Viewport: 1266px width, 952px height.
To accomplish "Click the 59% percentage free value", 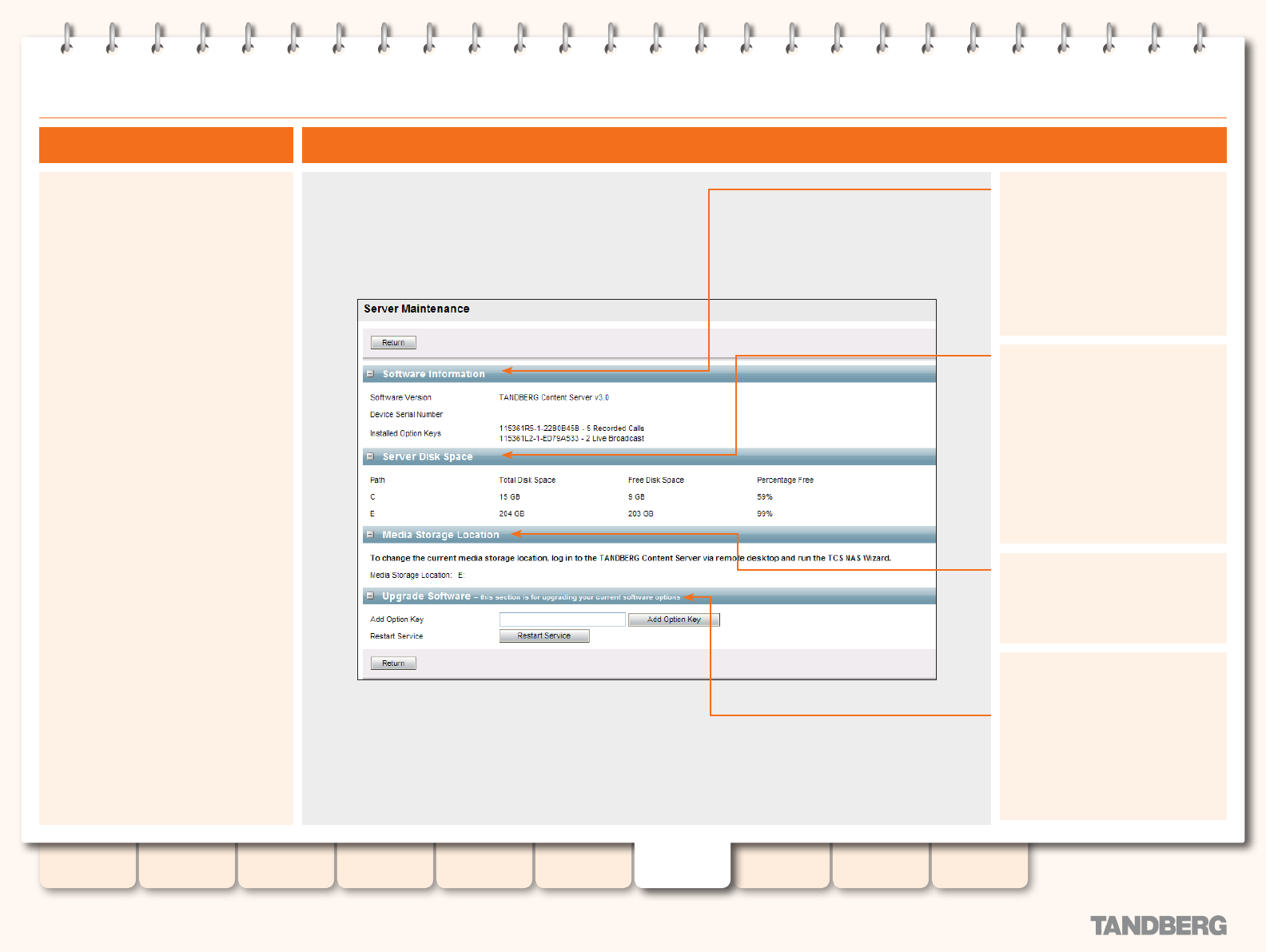I will (x=765, y=497).
